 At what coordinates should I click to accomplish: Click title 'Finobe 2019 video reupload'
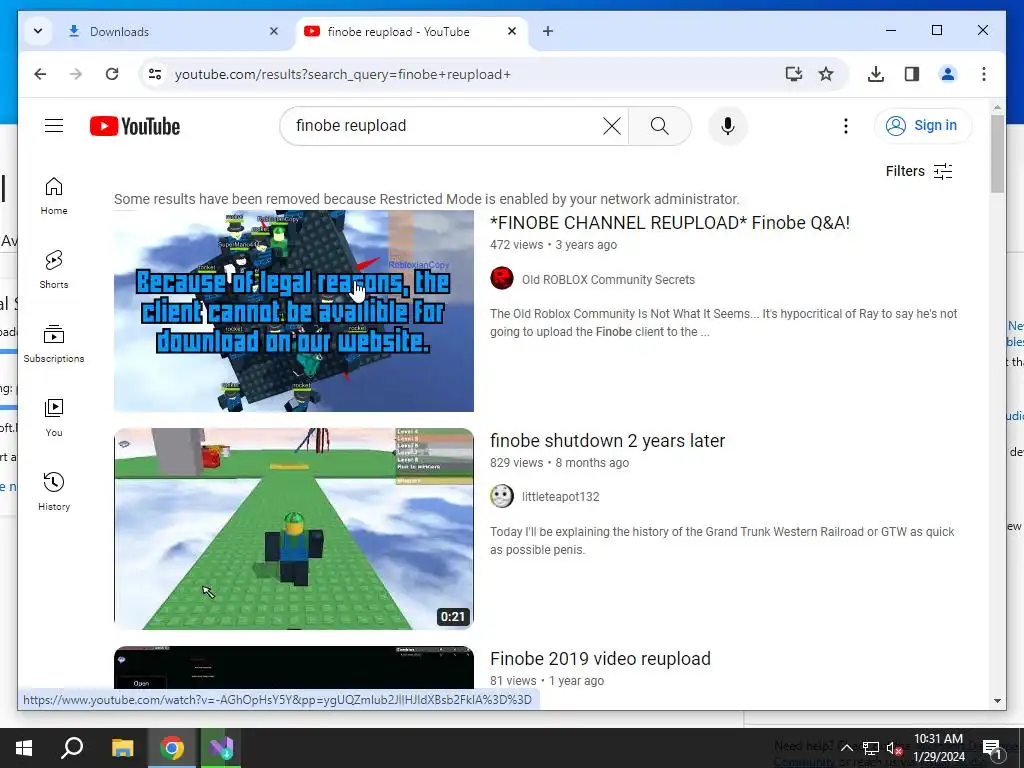pos(600,658)
